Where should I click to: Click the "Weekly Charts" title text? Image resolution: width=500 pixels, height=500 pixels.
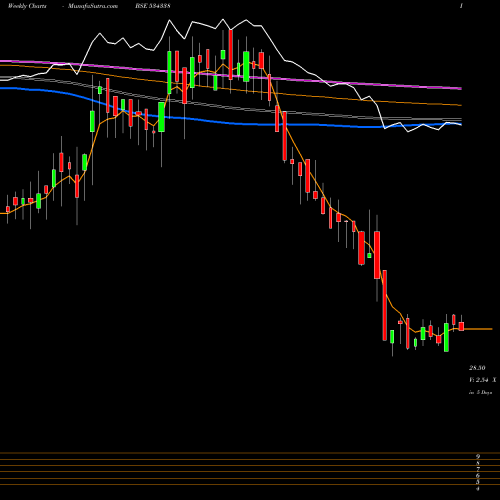[27, 6]
